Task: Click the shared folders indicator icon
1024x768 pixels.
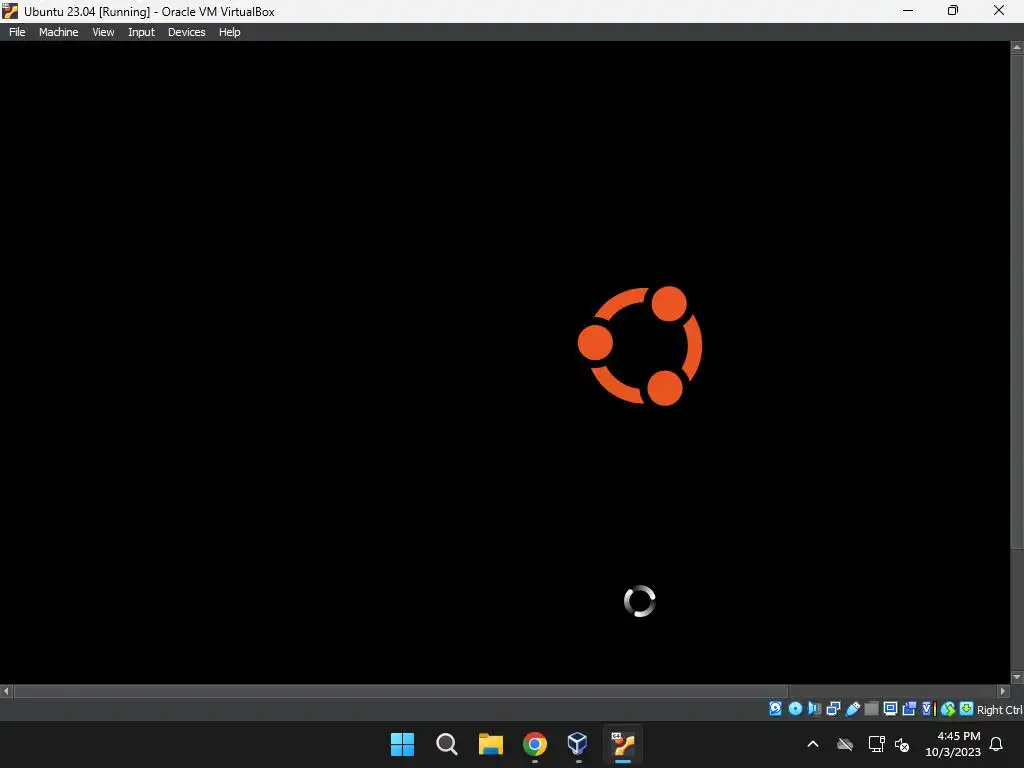Action: [871, 709]
